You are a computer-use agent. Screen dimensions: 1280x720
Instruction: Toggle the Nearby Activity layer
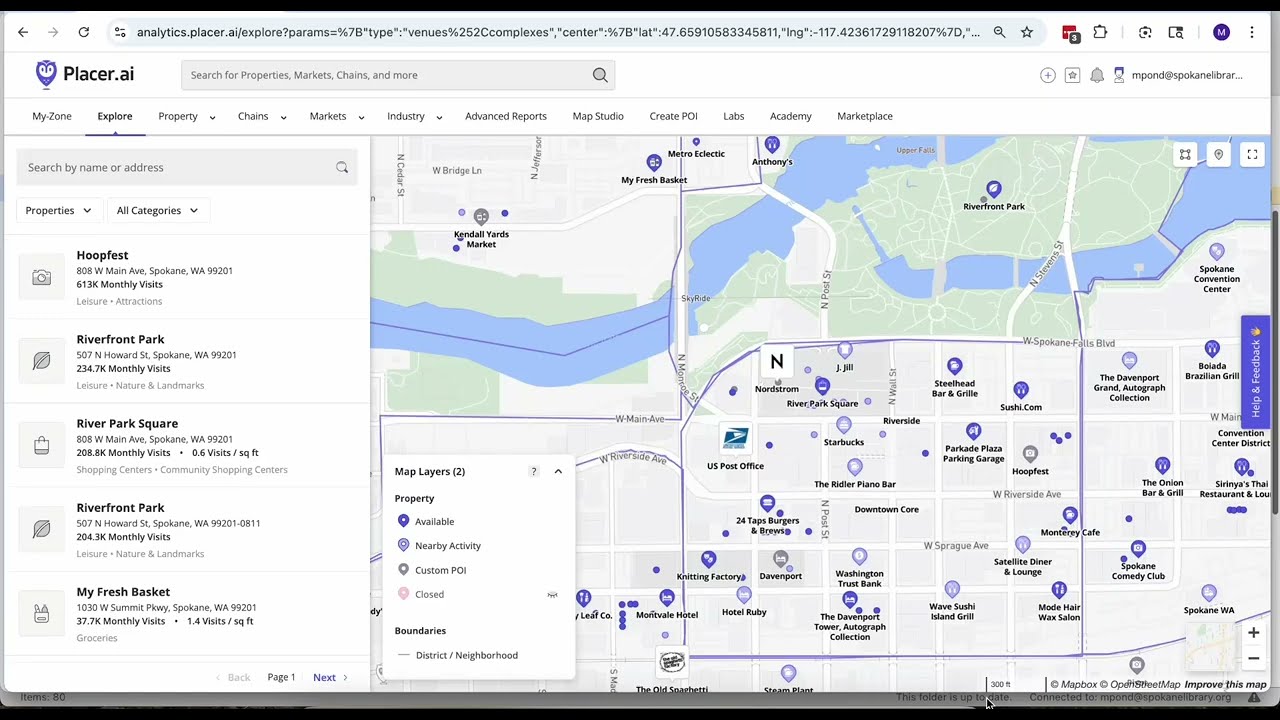point(447,546)
